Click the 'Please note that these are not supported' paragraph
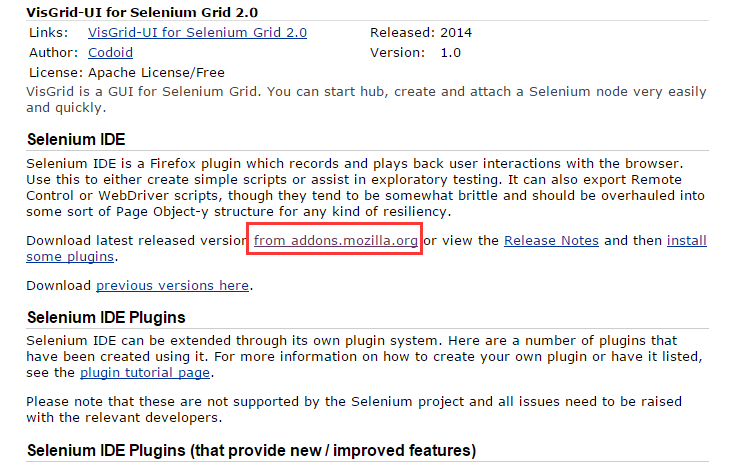The image size is (737, 466). tap(354, 409)
